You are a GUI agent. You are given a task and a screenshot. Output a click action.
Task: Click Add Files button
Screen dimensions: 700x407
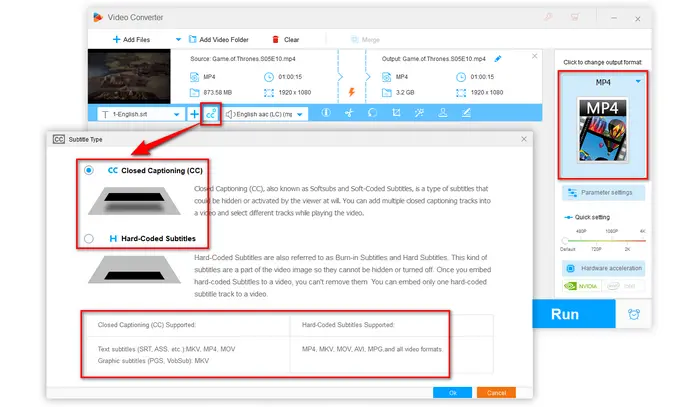(131, 39)
